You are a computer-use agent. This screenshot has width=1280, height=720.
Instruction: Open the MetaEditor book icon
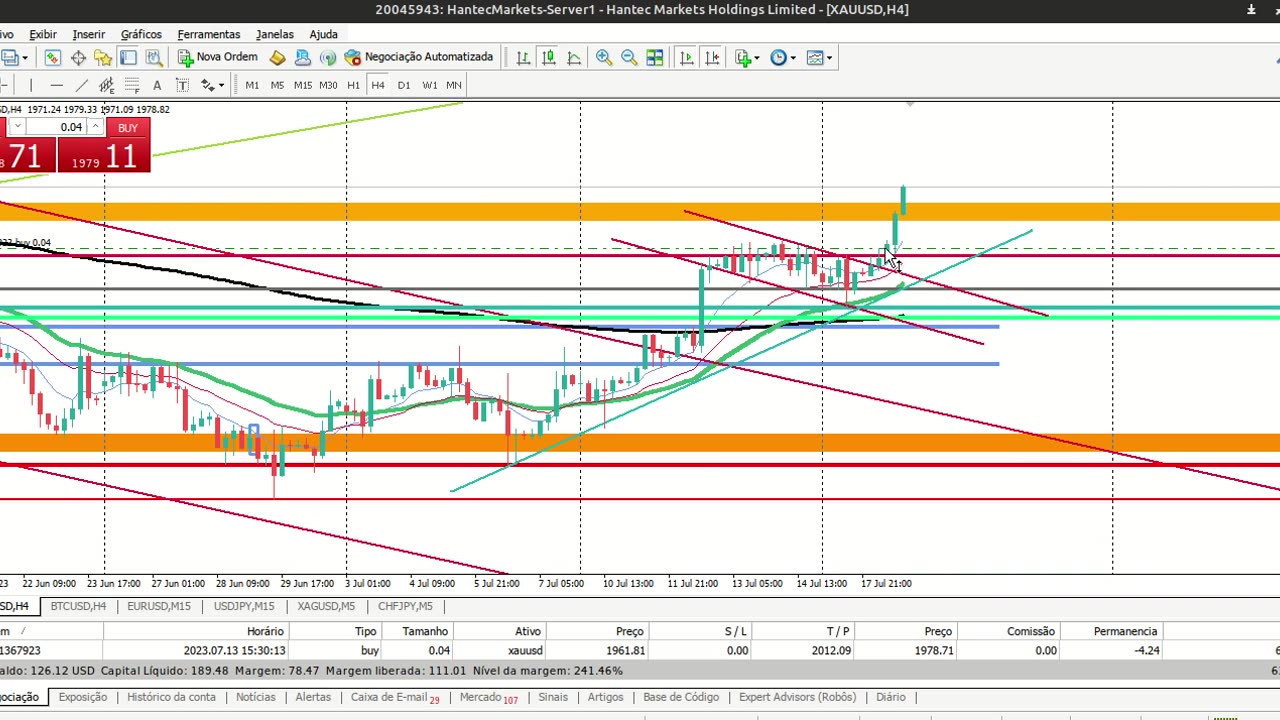click(x=277, y=57)
